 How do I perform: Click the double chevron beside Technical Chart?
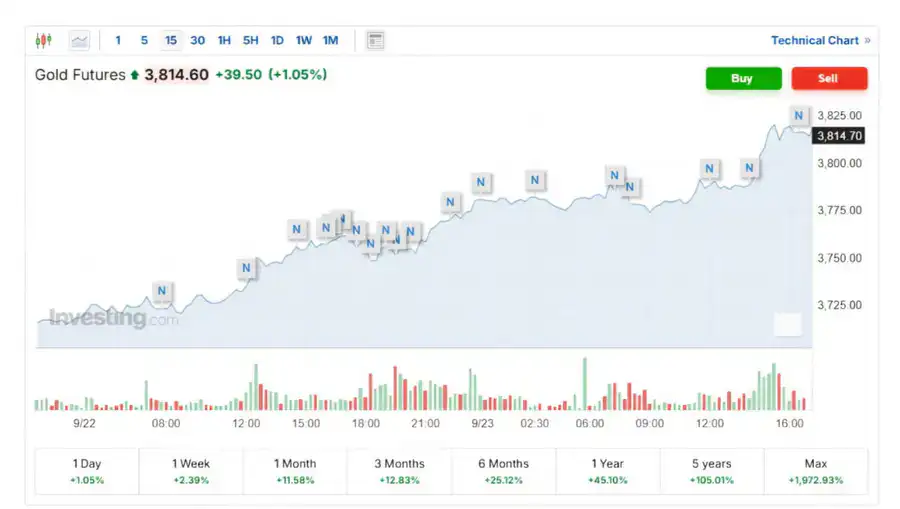[867, 41]
